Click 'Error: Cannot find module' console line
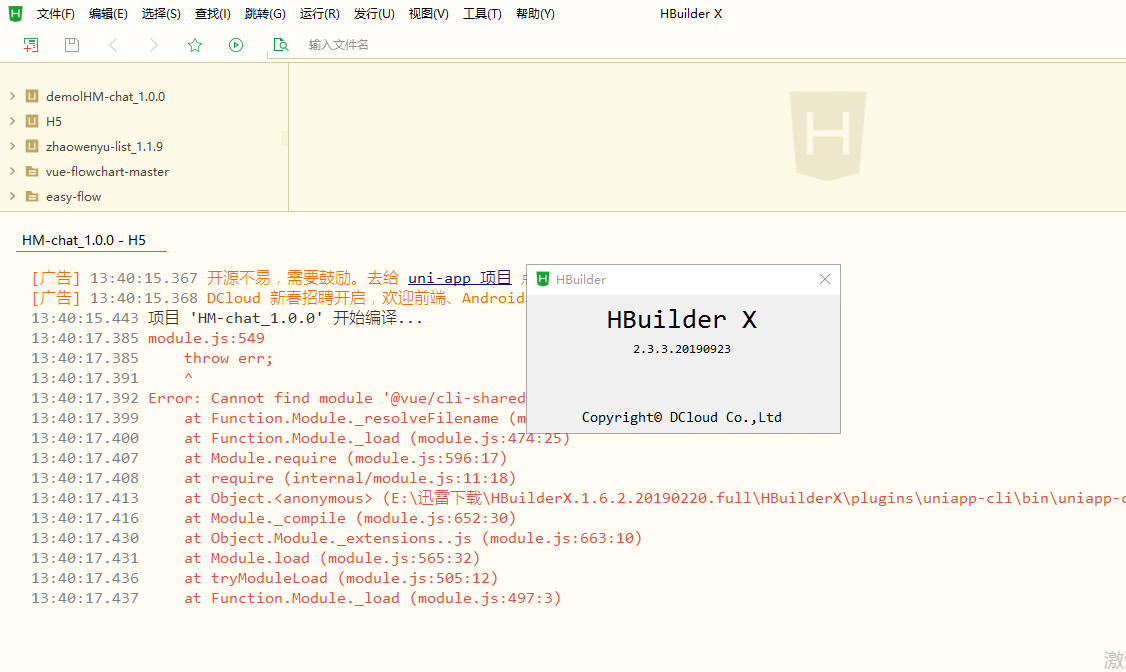Image resolution: width=1126 pixels, height=672 pixels. pos(337,398)
